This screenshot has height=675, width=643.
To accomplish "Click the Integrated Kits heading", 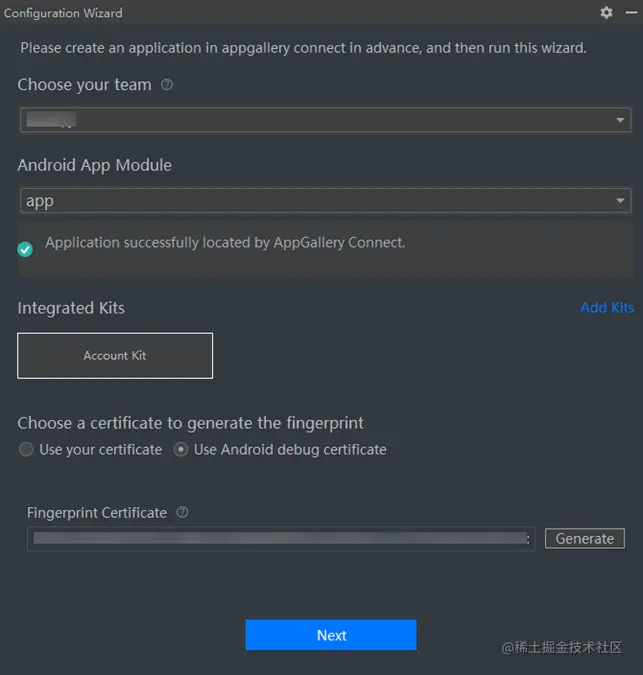I will pyautogui.click(x=71, y=308).
